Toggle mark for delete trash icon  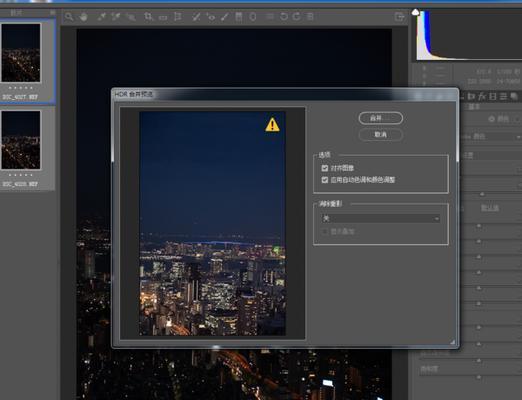(x=310, y=17)
